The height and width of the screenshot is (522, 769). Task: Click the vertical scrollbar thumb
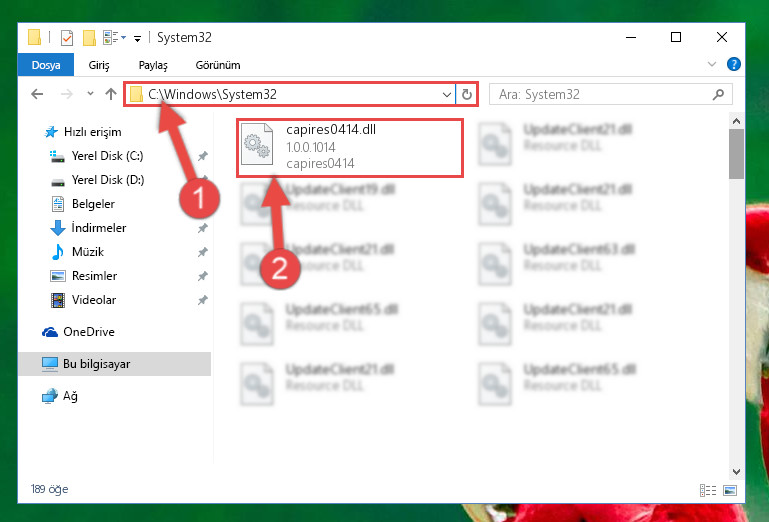(x=736, y=154)
